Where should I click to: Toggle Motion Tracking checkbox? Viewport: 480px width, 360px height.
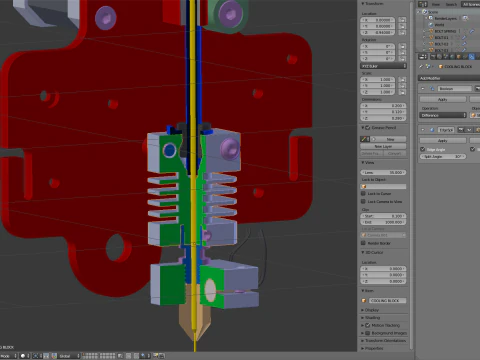point(368,325)
